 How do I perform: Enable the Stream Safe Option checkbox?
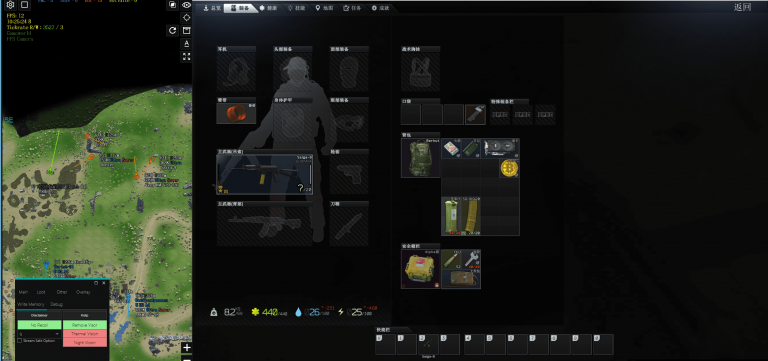pyautogui.click(x=20, y=340)
